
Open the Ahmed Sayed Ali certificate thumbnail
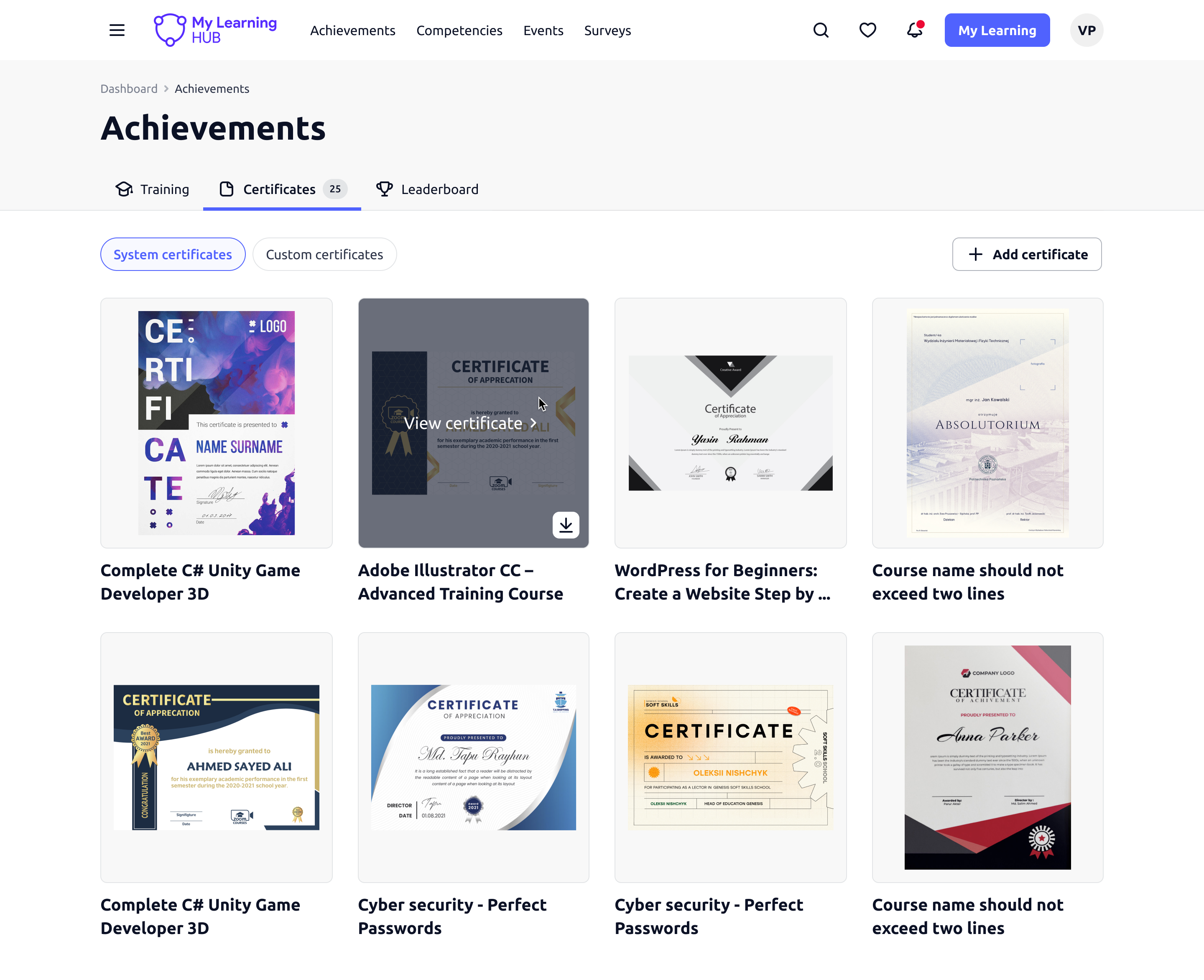216,757
